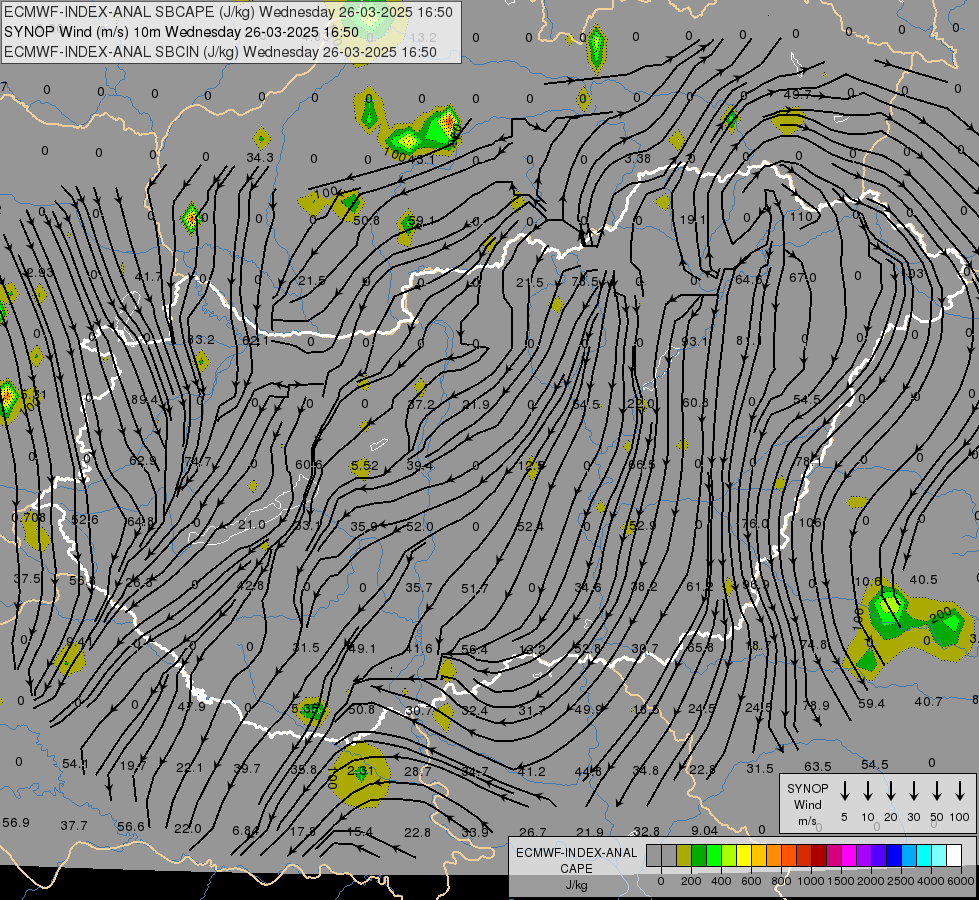Image resolution: width=979 pixels, height=900 pixels.
Task: Click the 1500 tick label on CAPE scale
Action: coord(841,881)
